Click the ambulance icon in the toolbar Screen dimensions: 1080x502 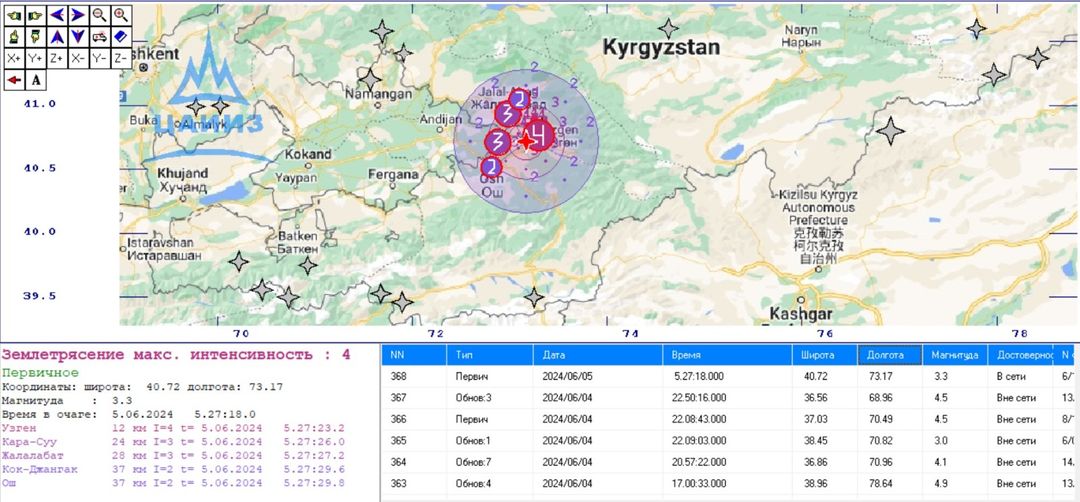click(x=100, y=37)
